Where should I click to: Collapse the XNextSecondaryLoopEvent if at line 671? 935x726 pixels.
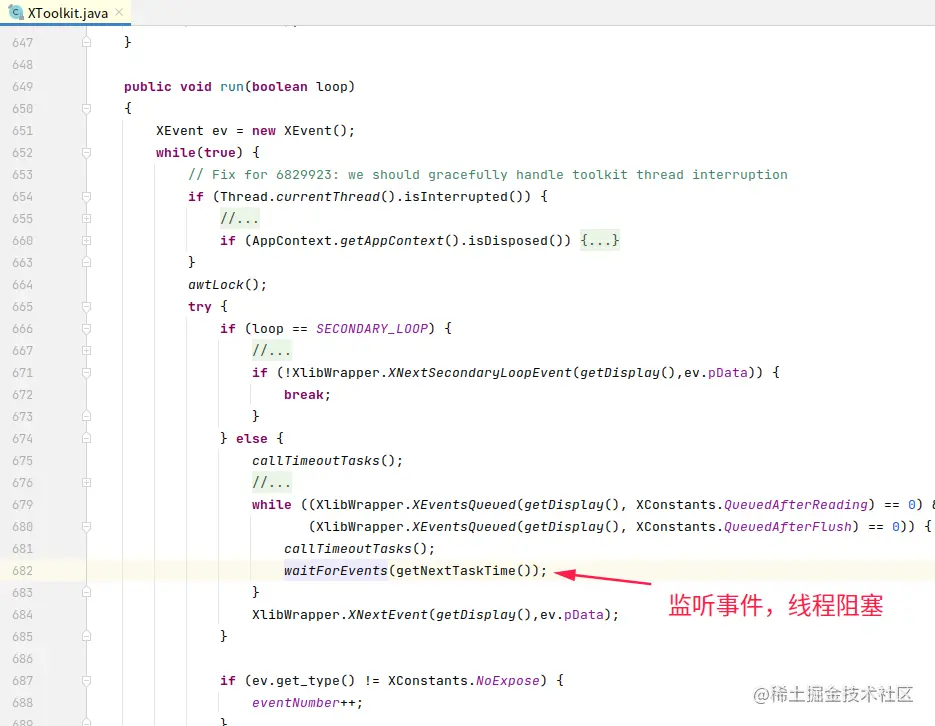pyautogui.click(x=86, y=373)
